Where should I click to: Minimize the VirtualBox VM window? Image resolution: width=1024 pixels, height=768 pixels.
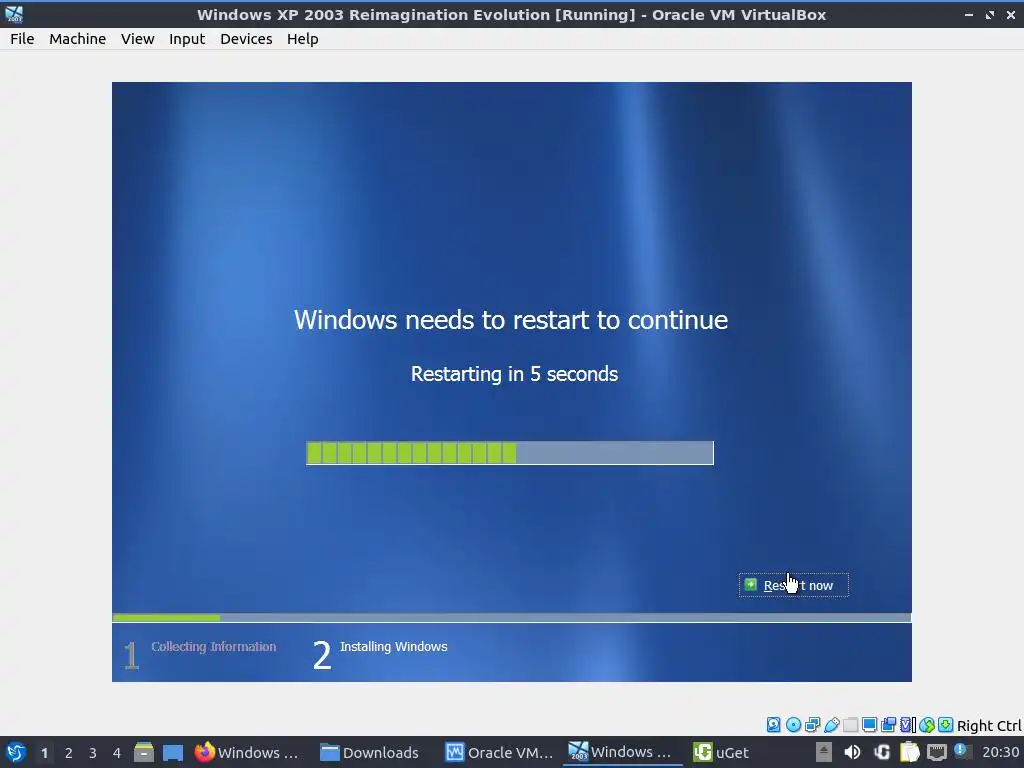pos(969,14)
